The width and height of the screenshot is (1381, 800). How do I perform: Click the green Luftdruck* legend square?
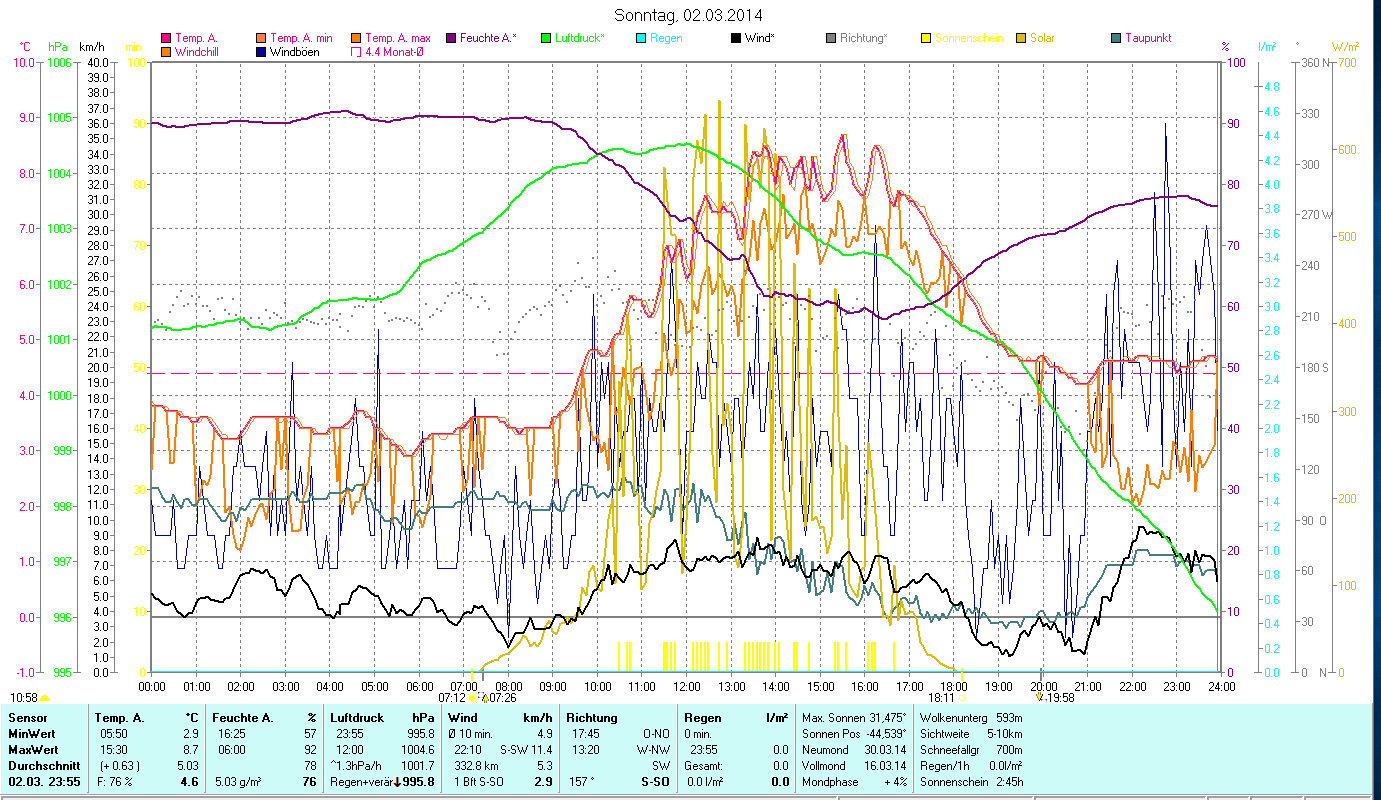(x=546, y=38)
